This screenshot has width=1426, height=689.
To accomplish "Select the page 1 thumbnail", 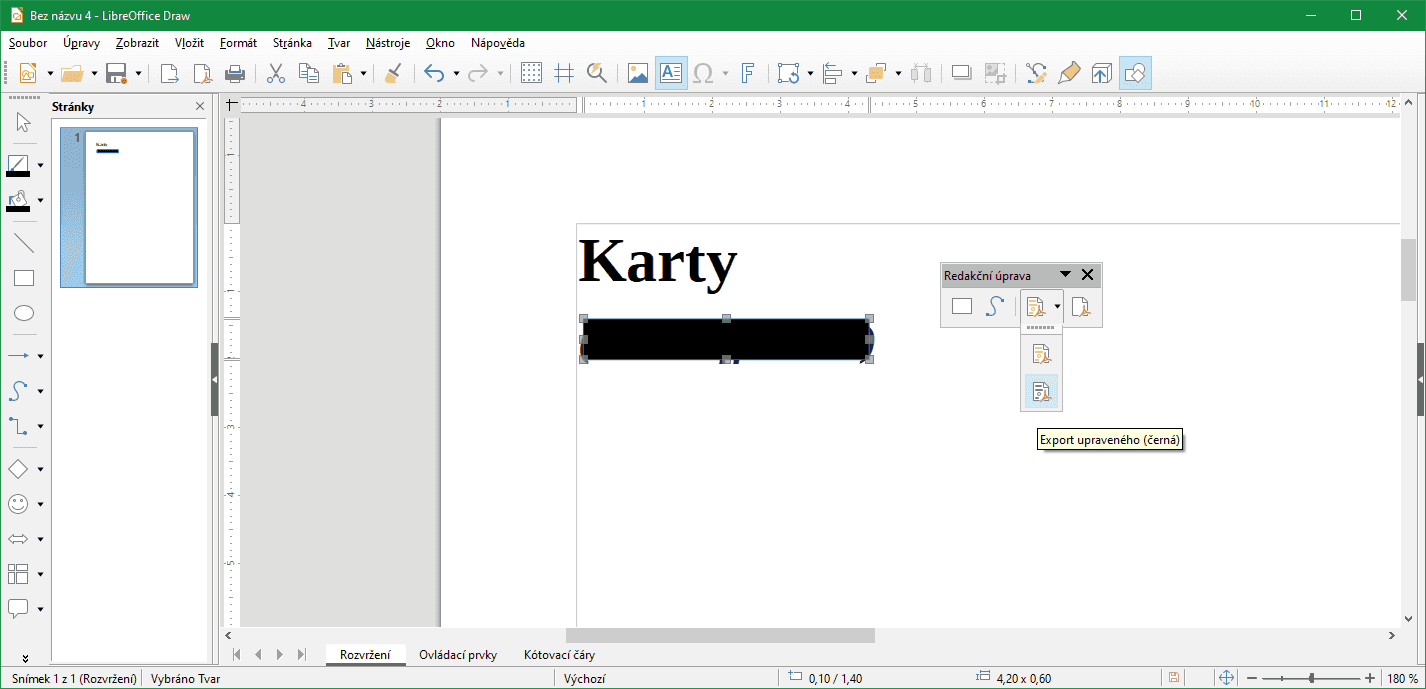I will point(139,207).
